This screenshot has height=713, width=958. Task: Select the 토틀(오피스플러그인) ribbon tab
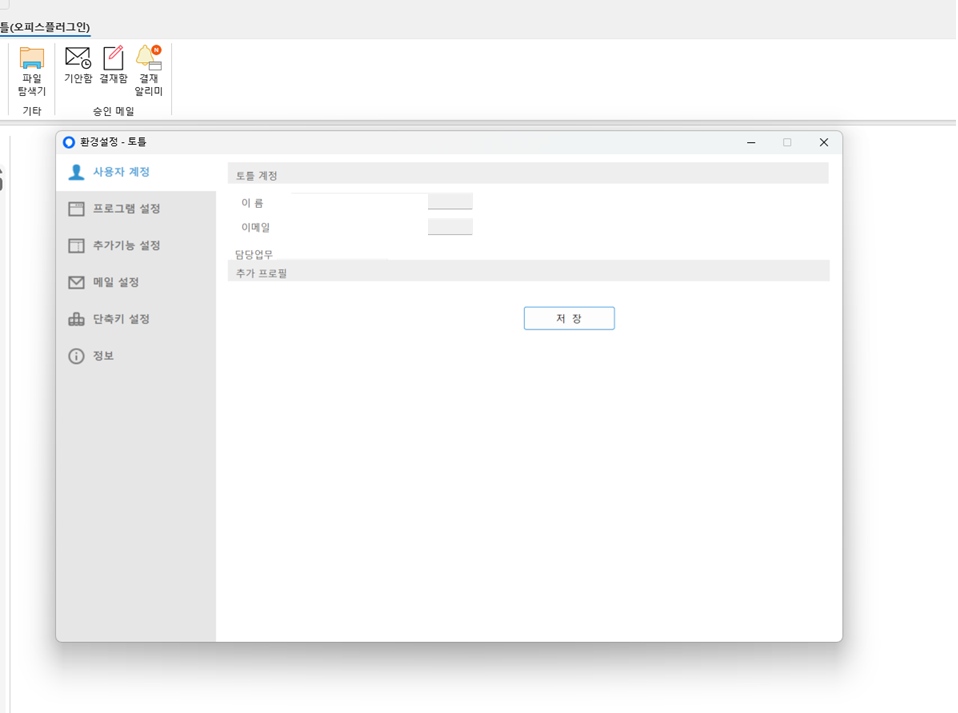click(45, 27)
